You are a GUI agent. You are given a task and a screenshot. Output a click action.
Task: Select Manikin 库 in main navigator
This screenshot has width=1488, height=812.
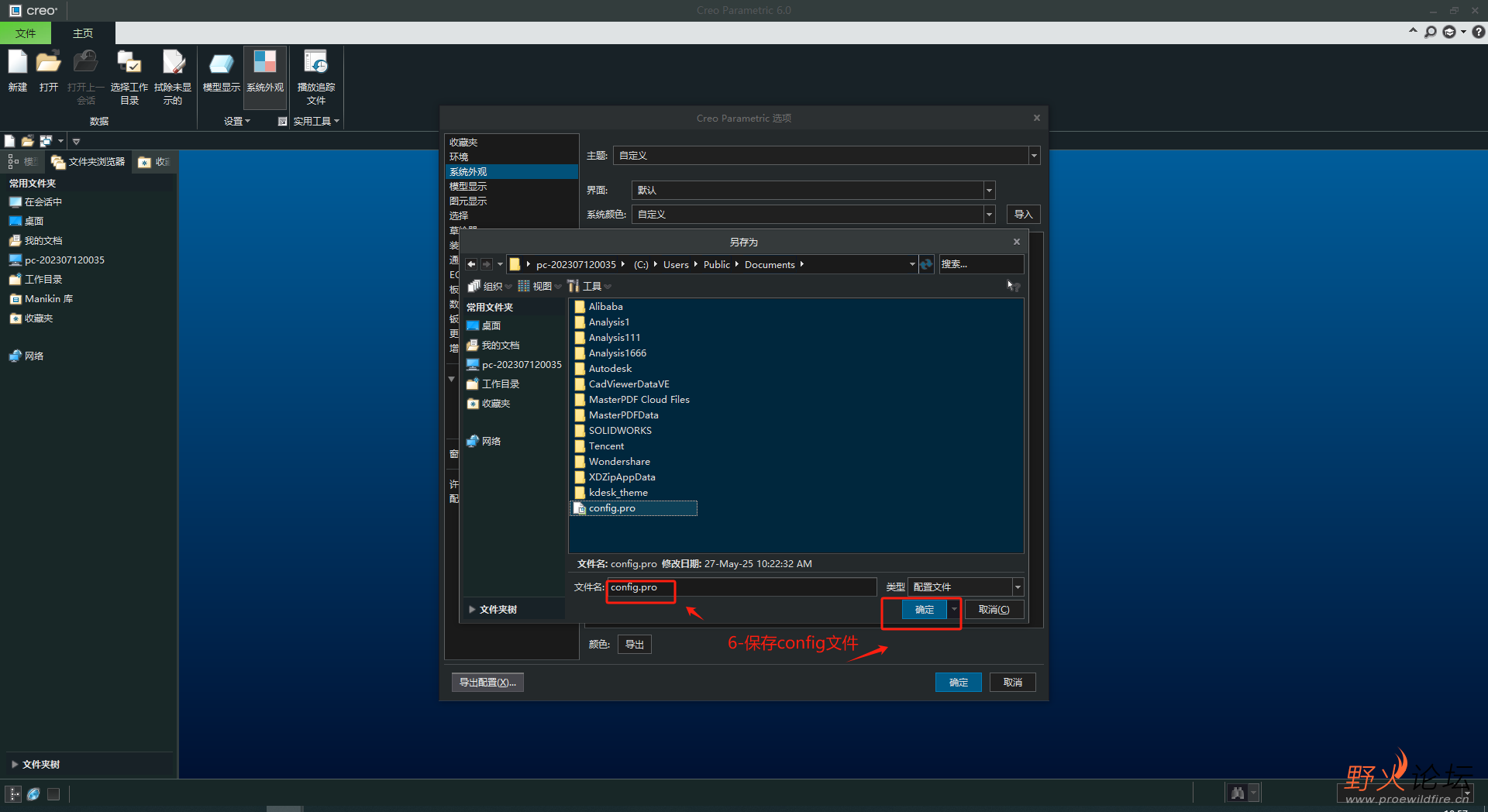[x=41, y=299]
